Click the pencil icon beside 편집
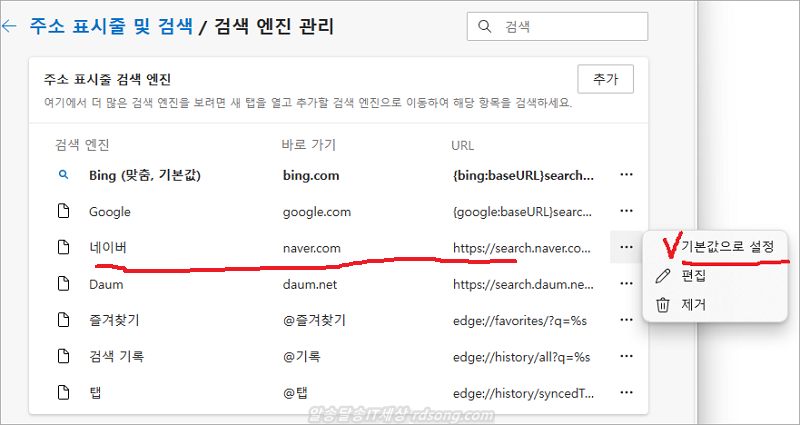This screenshot has width=800, height=425. click(662, 275)
